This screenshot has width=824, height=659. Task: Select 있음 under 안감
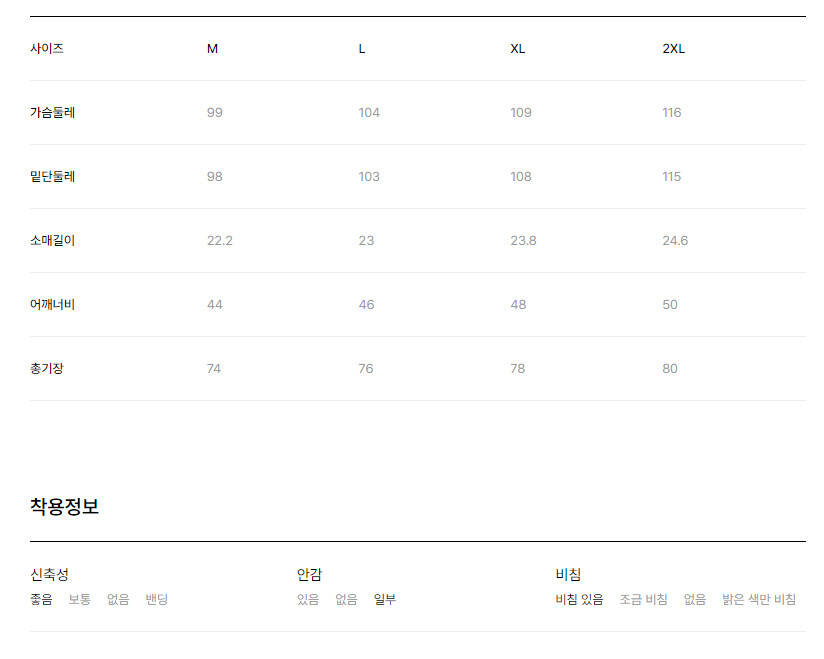[x=308, y=600]
